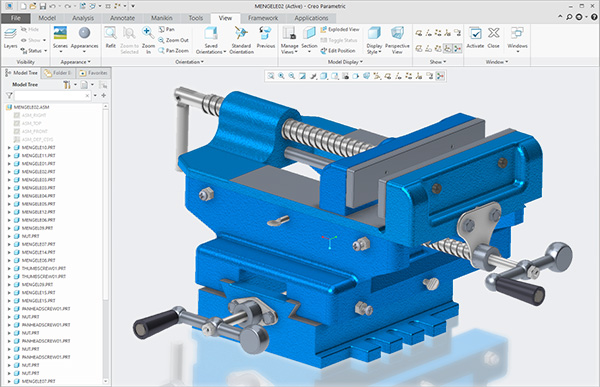
Task: Switch to the Analysis ribbon tab
Action: point(83,18)
